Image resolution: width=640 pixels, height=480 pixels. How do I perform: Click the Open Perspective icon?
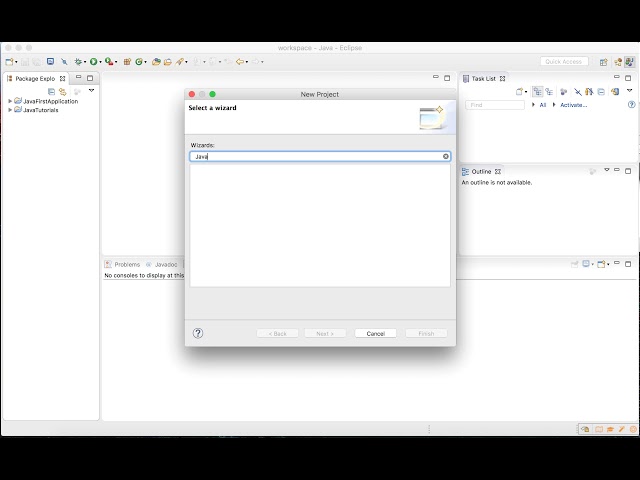pyautogui.click(x=603, y=62)
